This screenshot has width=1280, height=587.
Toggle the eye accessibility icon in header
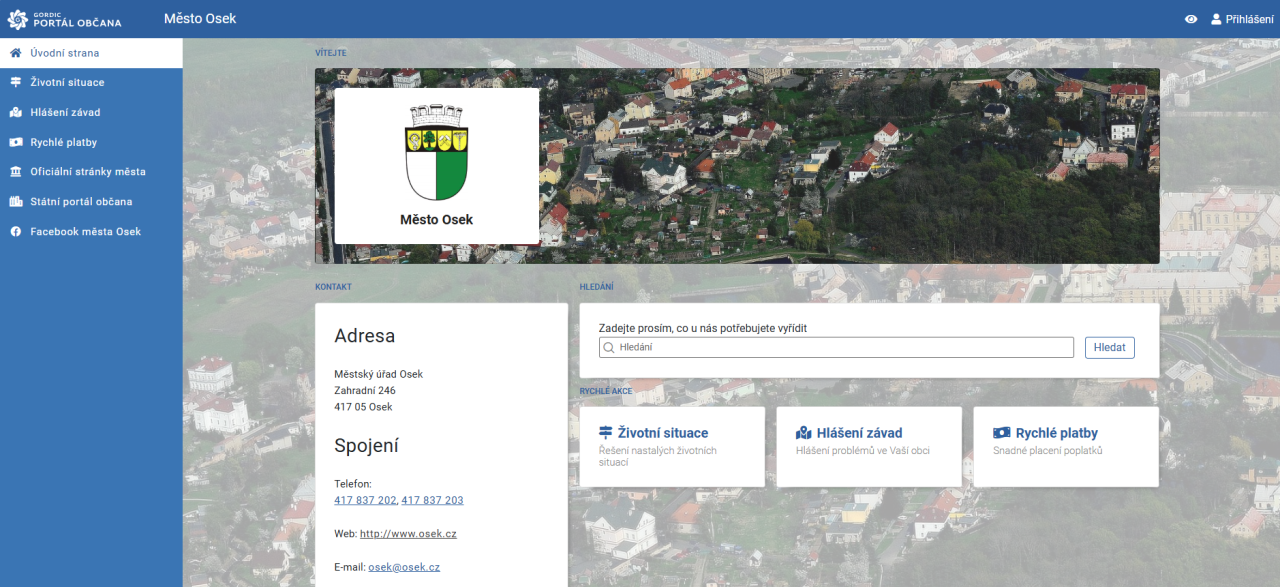[x=1190, y=19]
